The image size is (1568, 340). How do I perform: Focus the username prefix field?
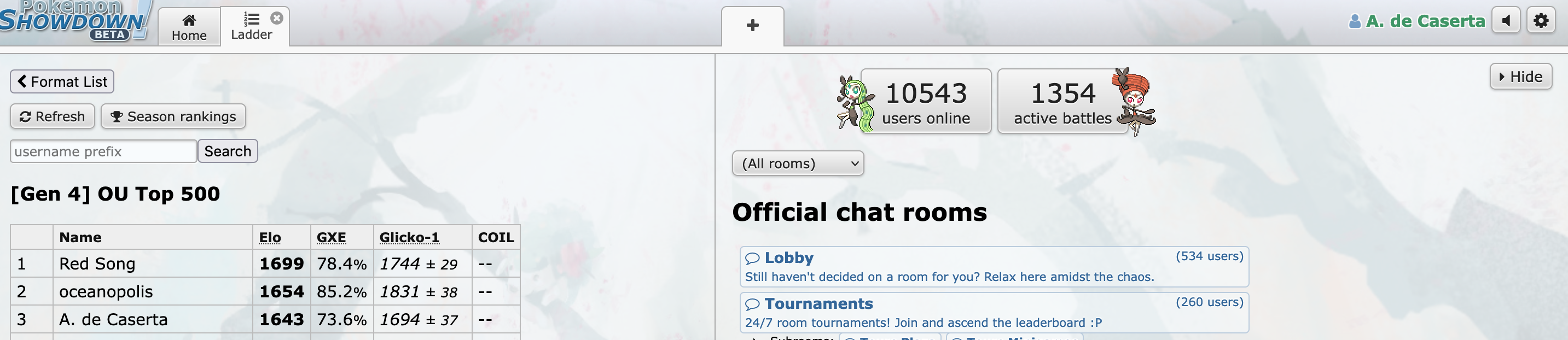(103, 151)
